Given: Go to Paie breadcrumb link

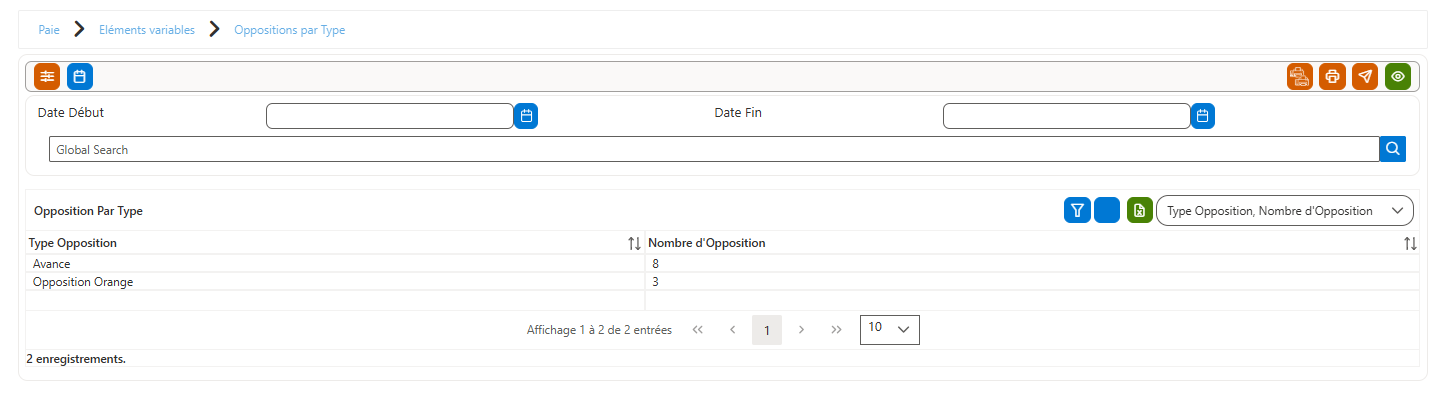Looking at the screenshot, I should 49,30.
